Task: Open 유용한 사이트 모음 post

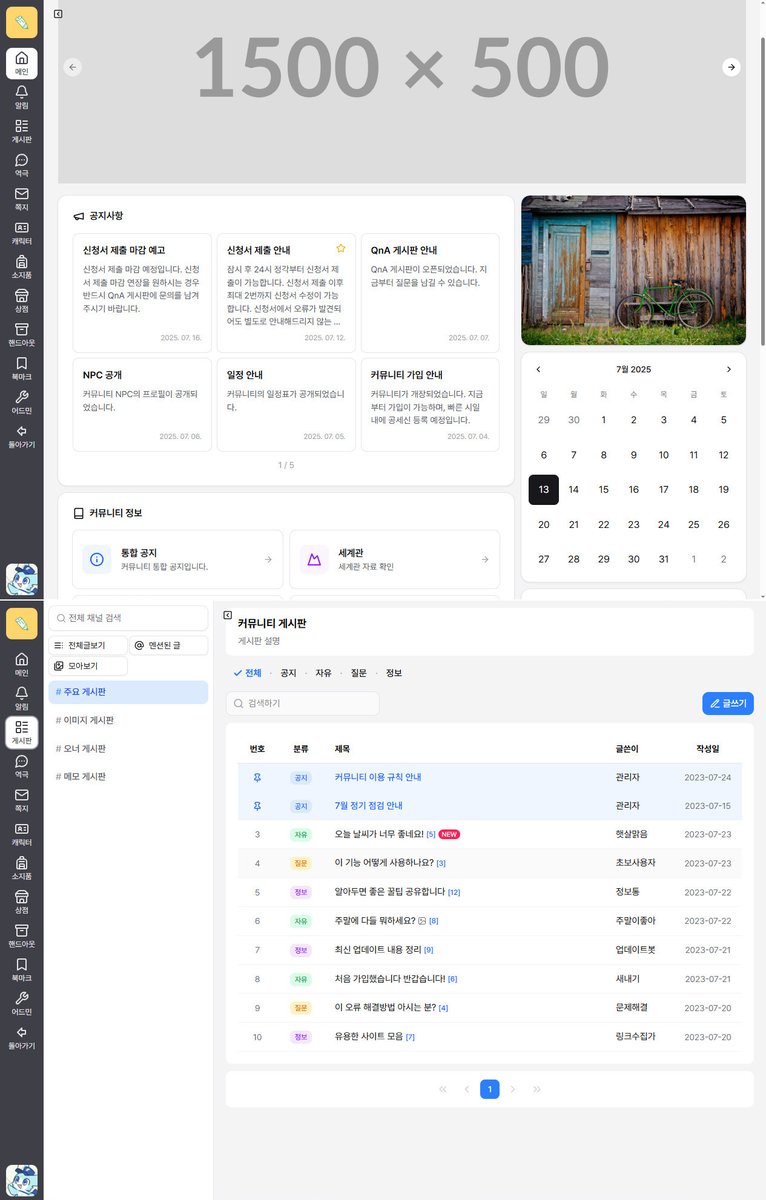Action: click(x=369, y=1036)
